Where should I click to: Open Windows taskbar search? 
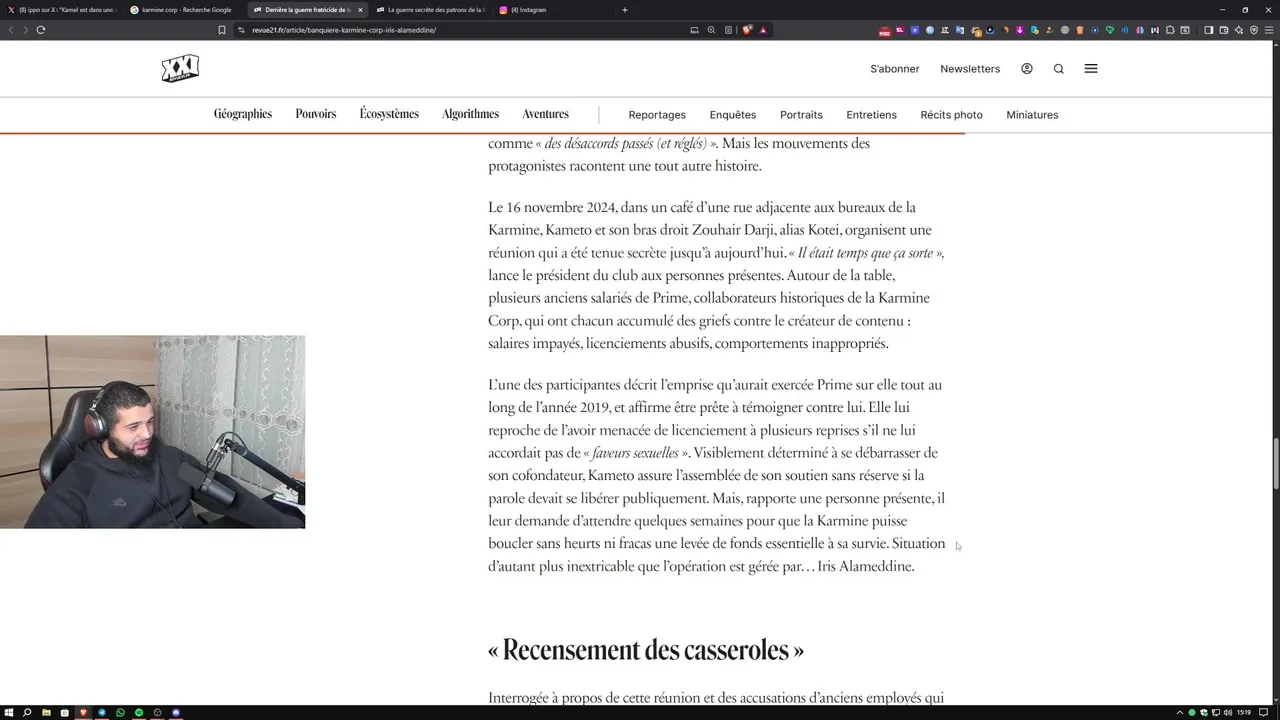coord(27,712)
